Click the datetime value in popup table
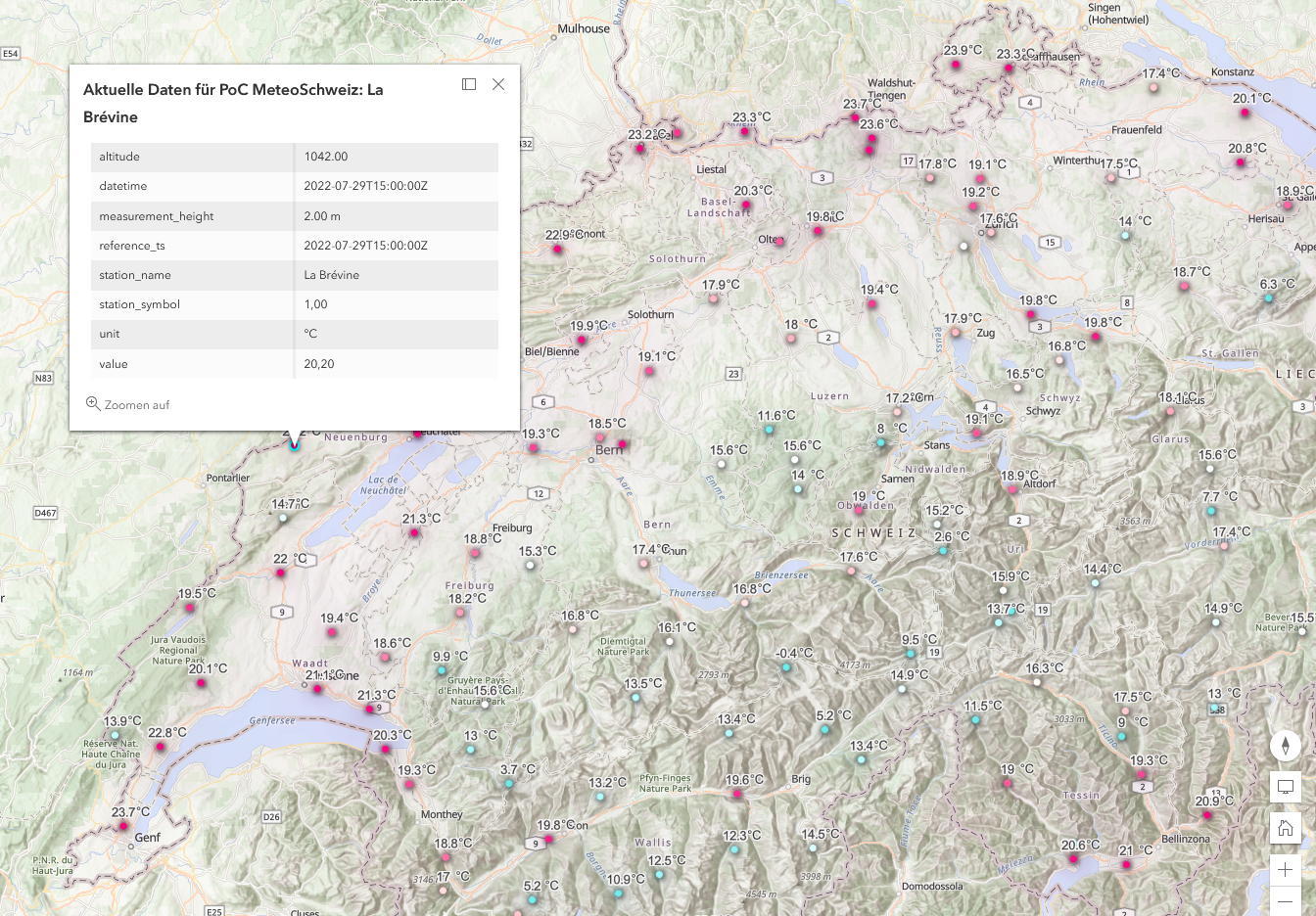Screen dimensions: 1316x916 click(365, 186)
